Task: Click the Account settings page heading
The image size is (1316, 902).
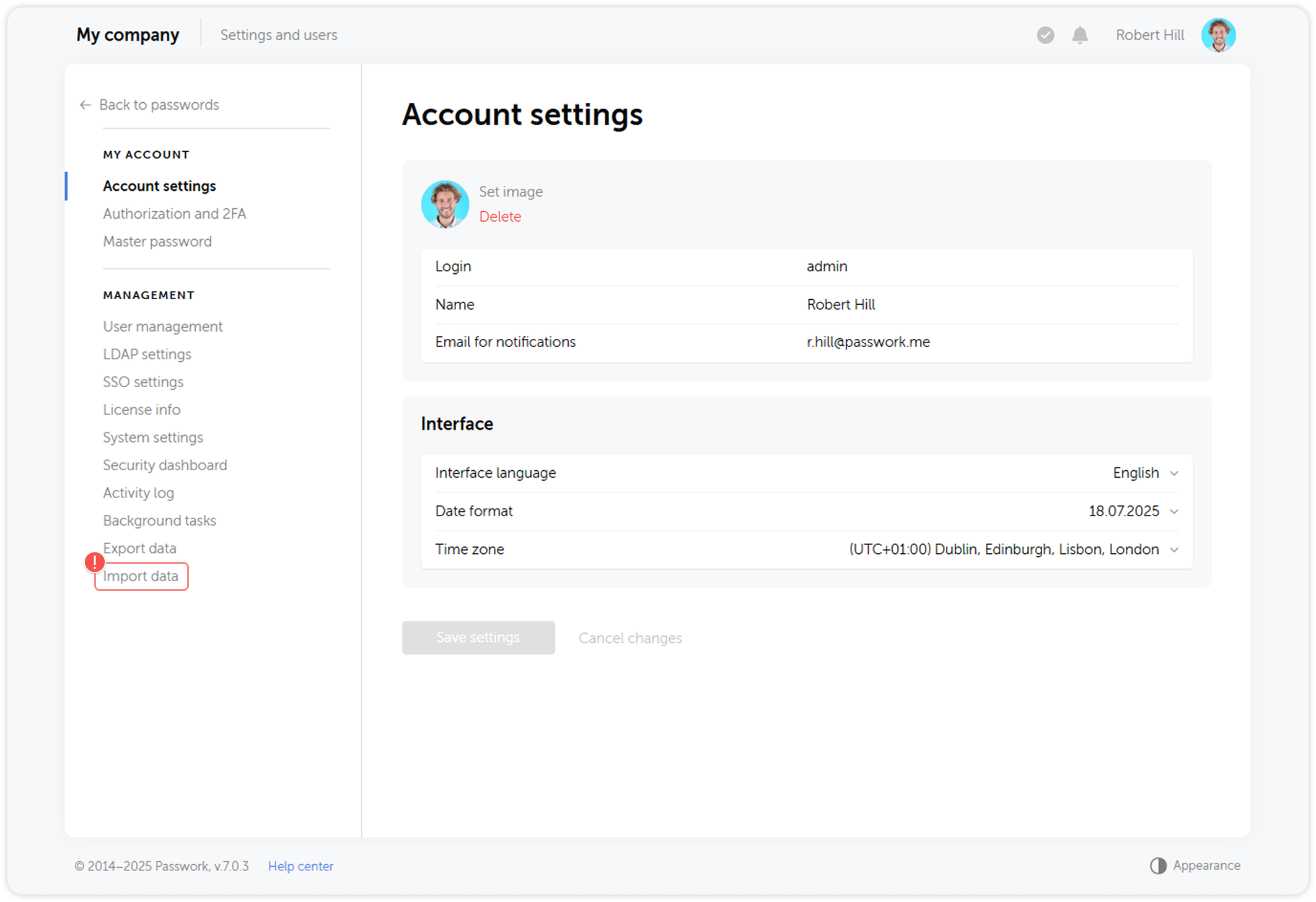Action: tap(522, 115)
